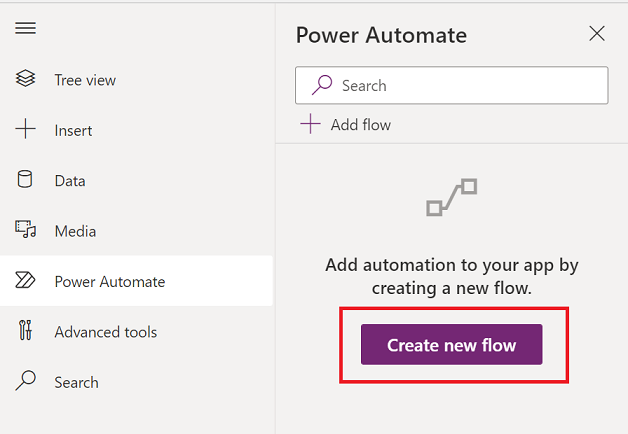Screen dimensions: 628x434
Task: Open Advanced tools label in sidebar
Action: point(106,332)
